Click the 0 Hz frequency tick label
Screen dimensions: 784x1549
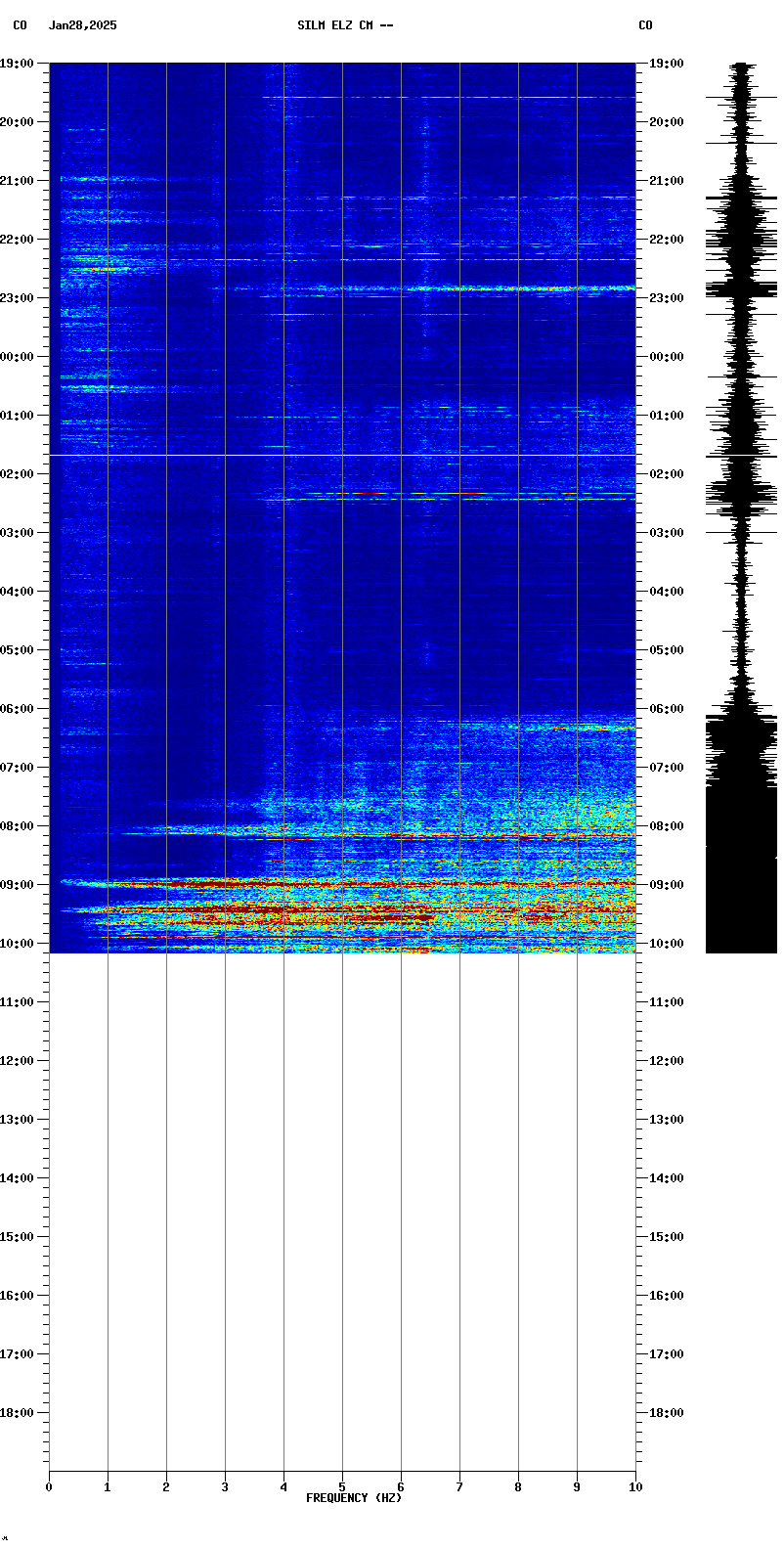[x=49, y=1487]
